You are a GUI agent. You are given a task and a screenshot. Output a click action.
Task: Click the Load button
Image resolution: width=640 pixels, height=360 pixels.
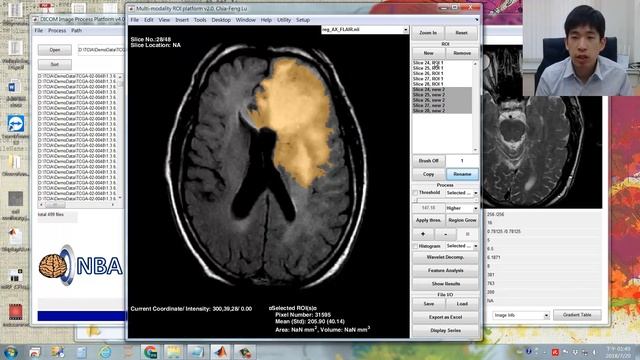[462, 304]
